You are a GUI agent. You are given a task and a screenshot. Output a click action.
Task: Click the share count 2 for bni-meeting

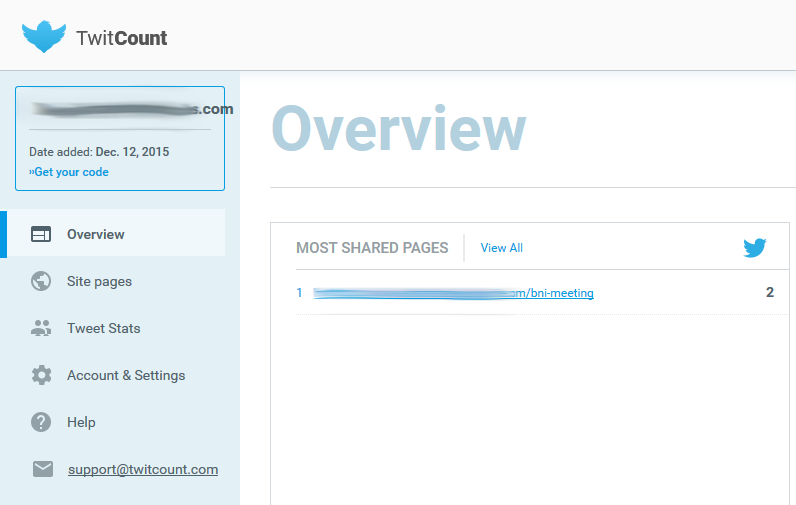coord(770,292)
